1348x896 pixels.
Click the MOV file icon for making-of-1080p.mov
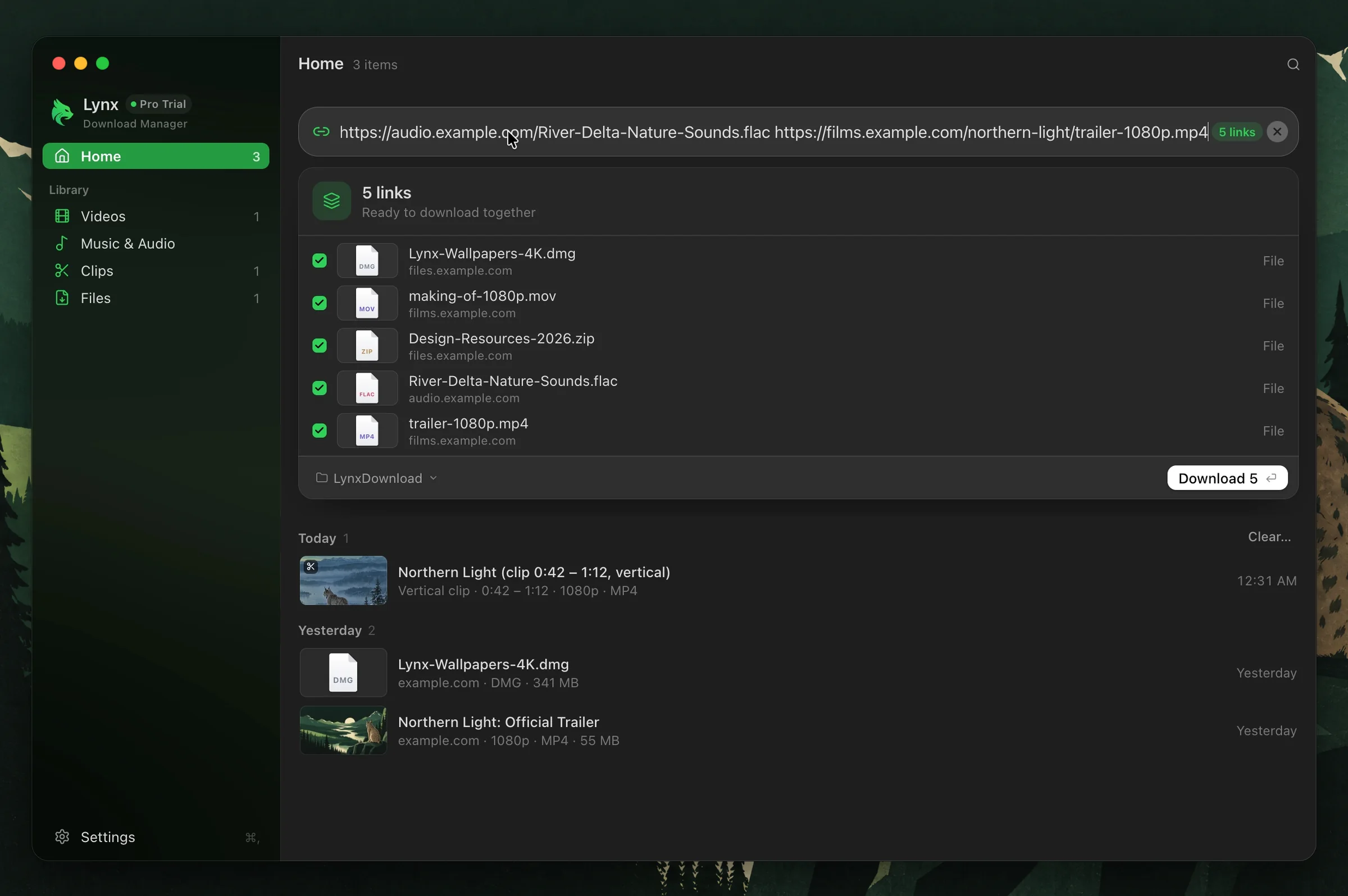367,303
